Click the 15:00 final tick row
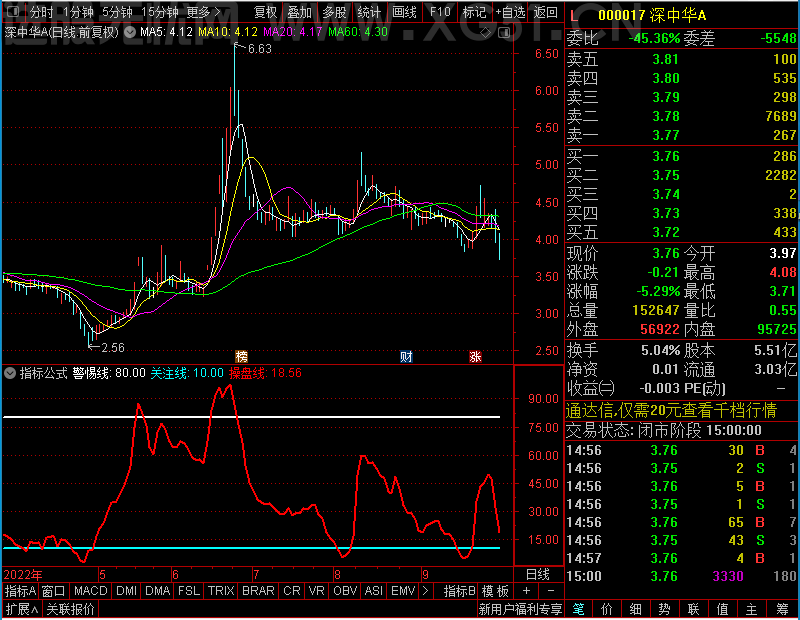The image size is (800, 620). click(x=682, y=576)
